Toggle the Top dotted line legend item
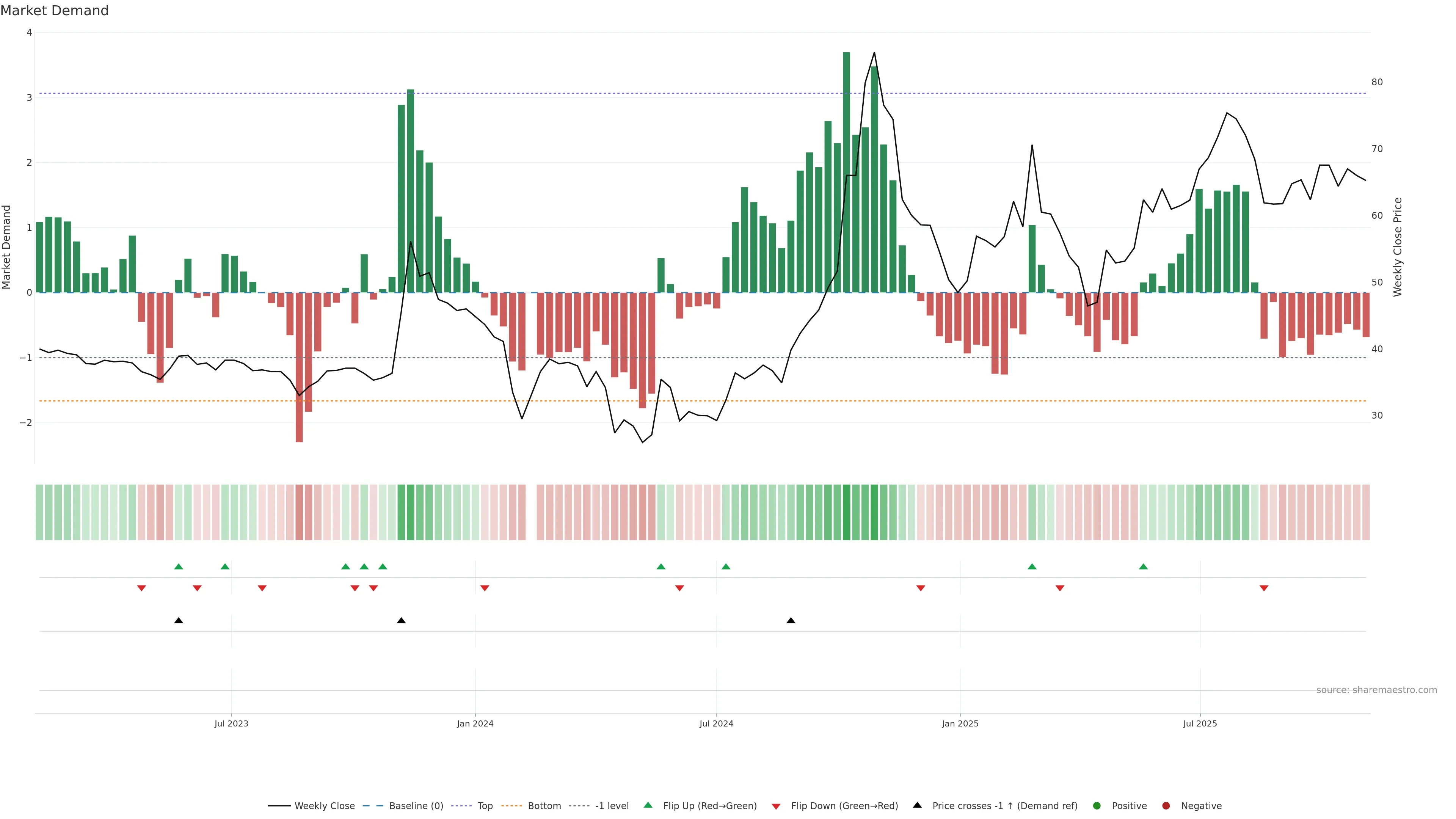This screenshot has height=819, width=1456. coord(485,806)
